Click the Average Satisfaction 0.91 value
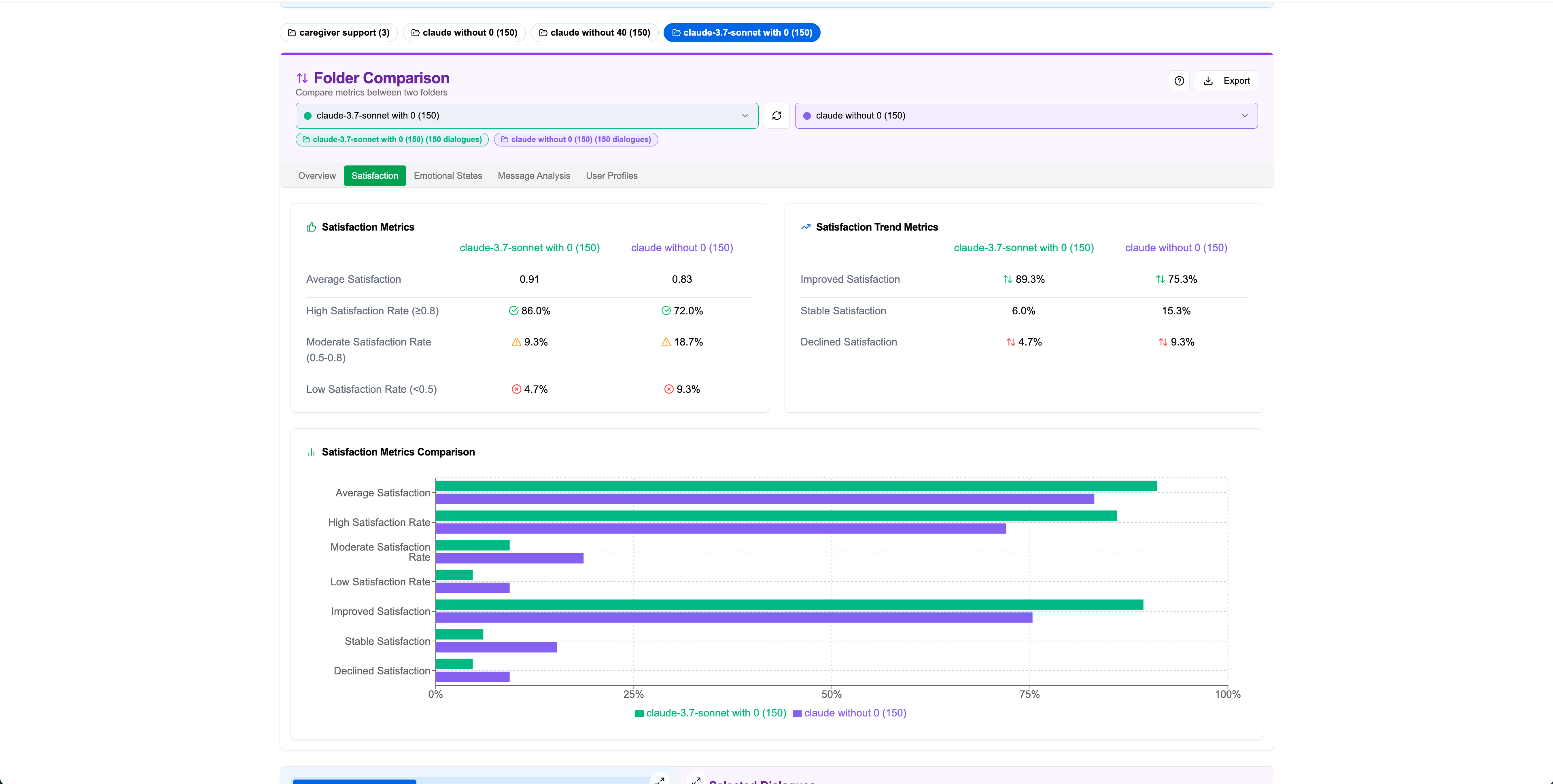1553x784 pixels. (x=529, y=280)
